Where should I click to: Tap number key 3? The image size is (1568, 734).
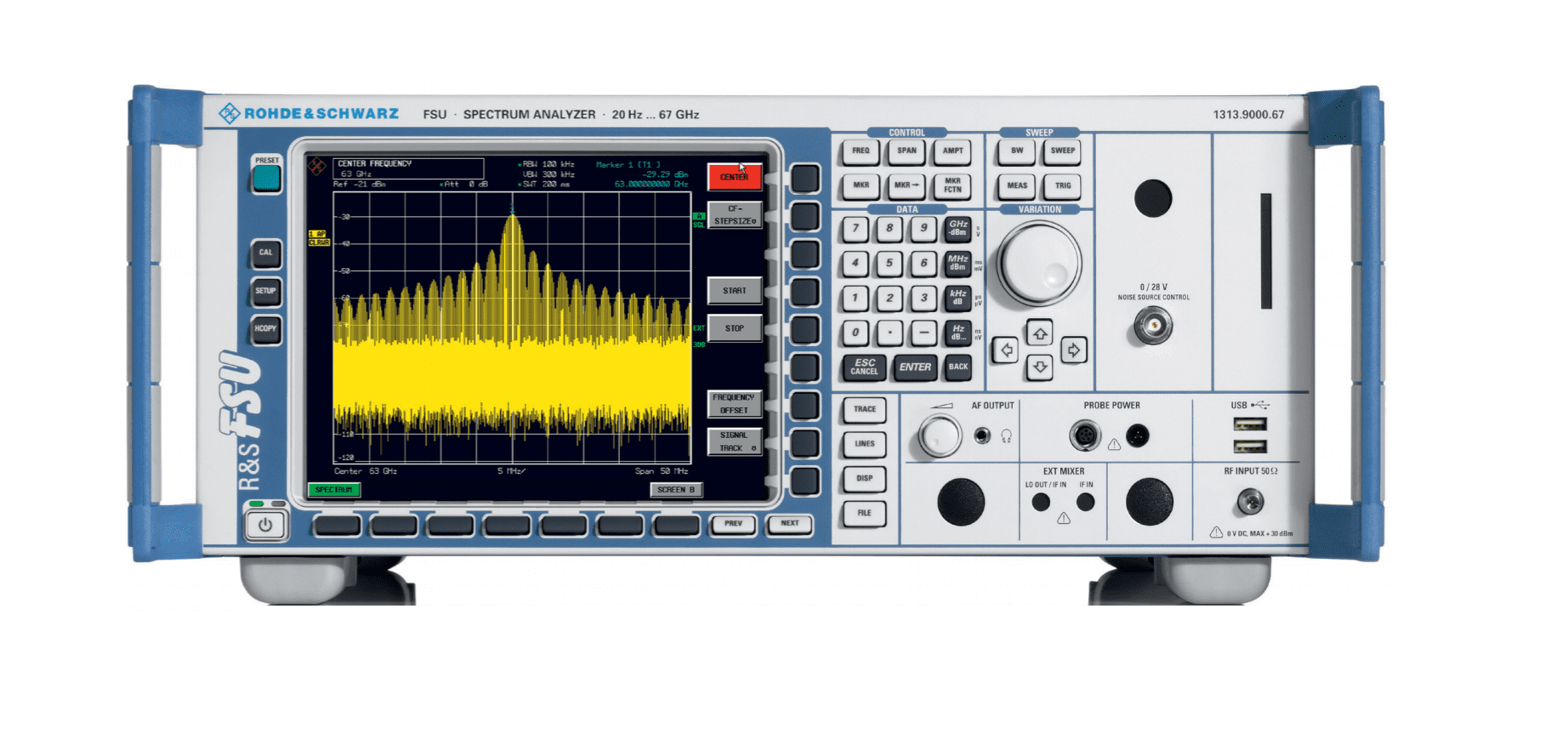pyautogui.click(x=924, y=298)
